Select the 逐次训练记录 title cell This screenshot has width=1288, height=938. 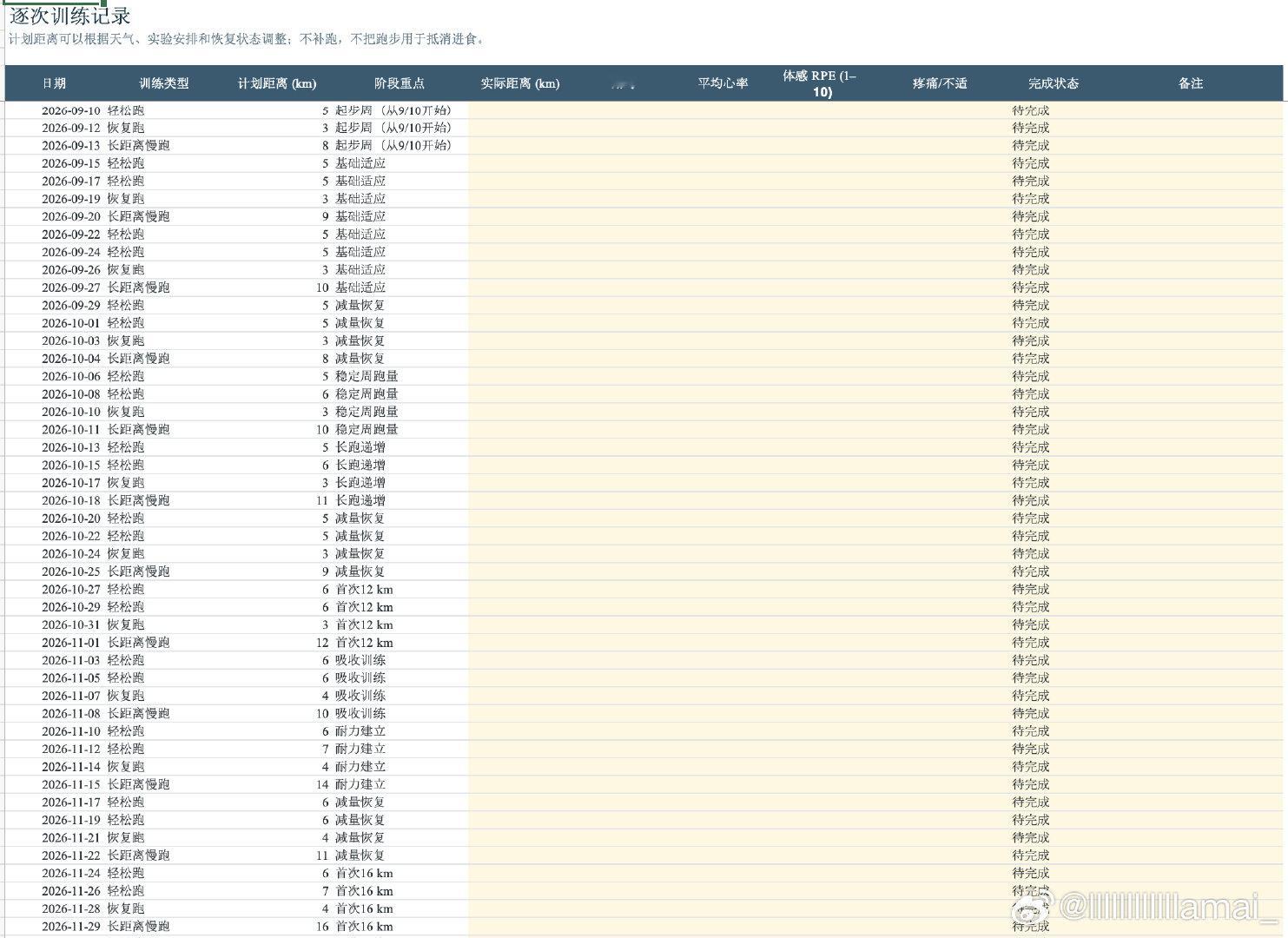coord(70,16)
